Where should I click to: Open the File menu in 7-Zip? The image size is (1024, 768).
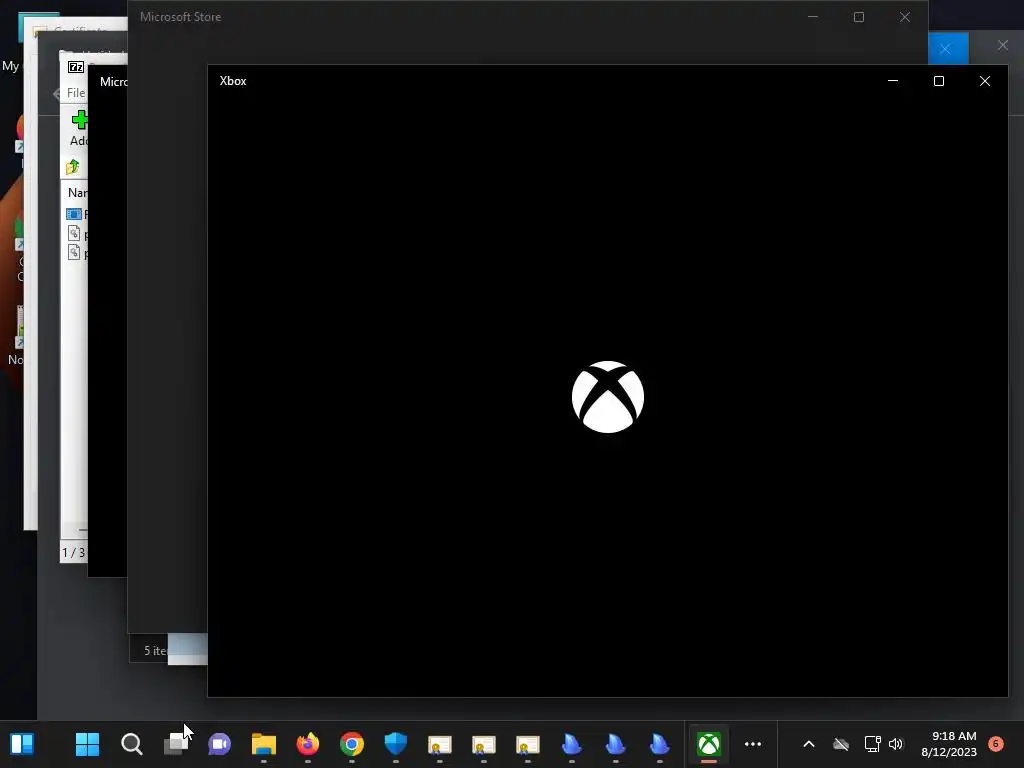pos(76,93)
